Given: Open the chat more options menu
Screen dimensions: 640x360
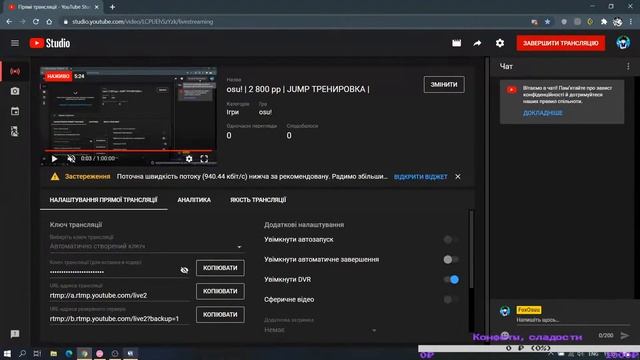Looking at the screenshot, I should [628, 67].
